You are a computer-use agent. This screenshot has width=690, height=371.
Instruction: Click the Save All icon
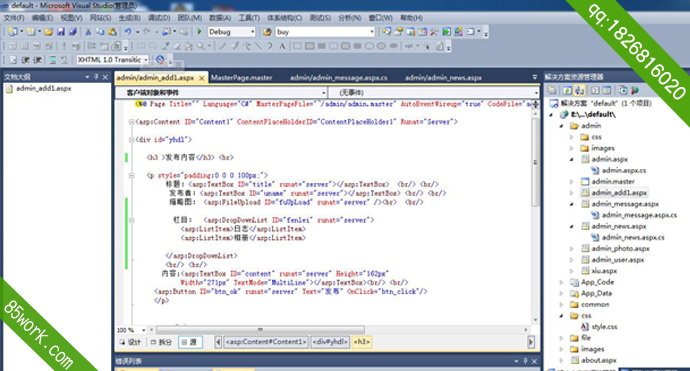73,32
